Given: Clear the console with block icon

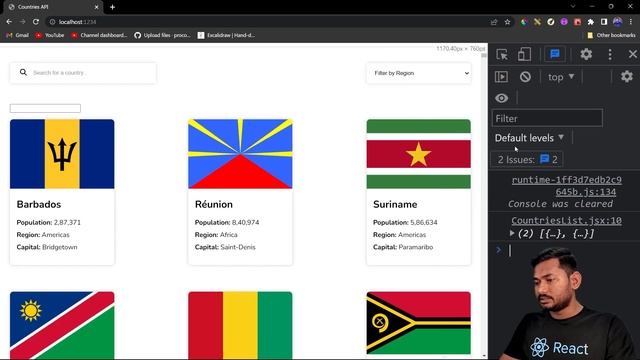Looking at the screenshot, I should coord(525,77).
